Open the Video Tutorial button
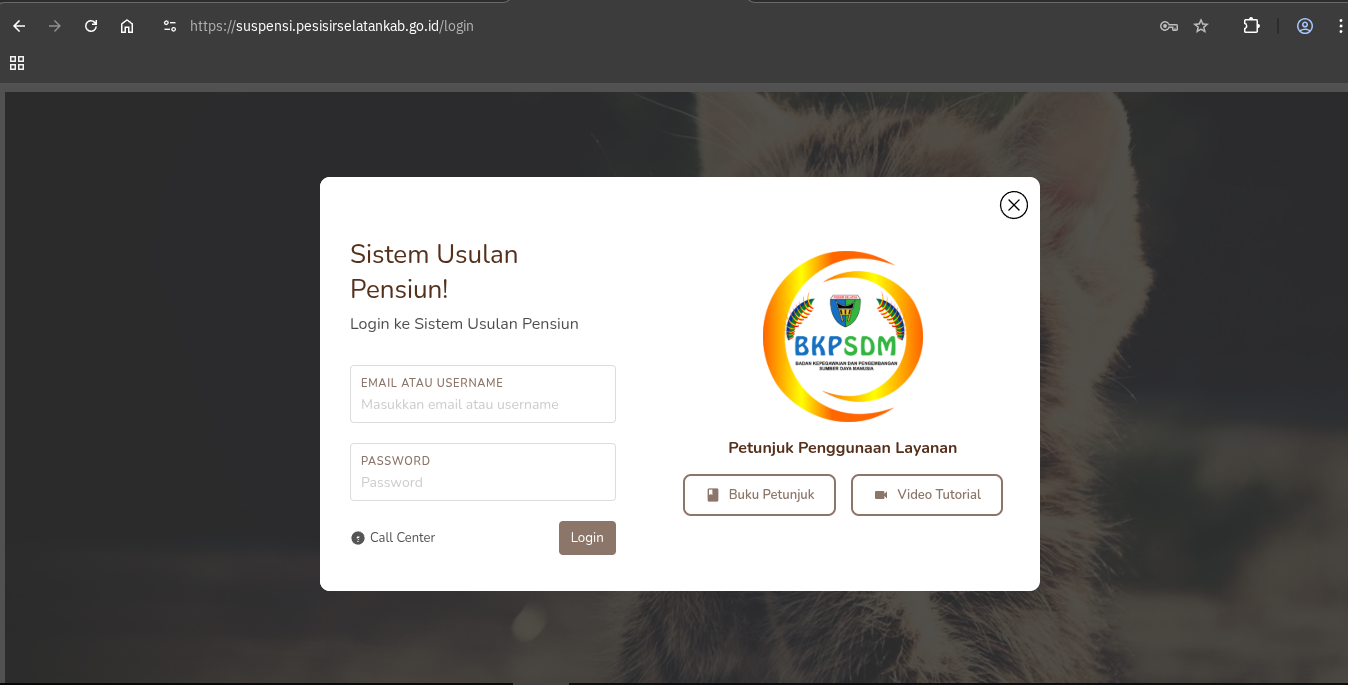The width and height of the screenshot is (1348, 685). (x=927, y=495)
